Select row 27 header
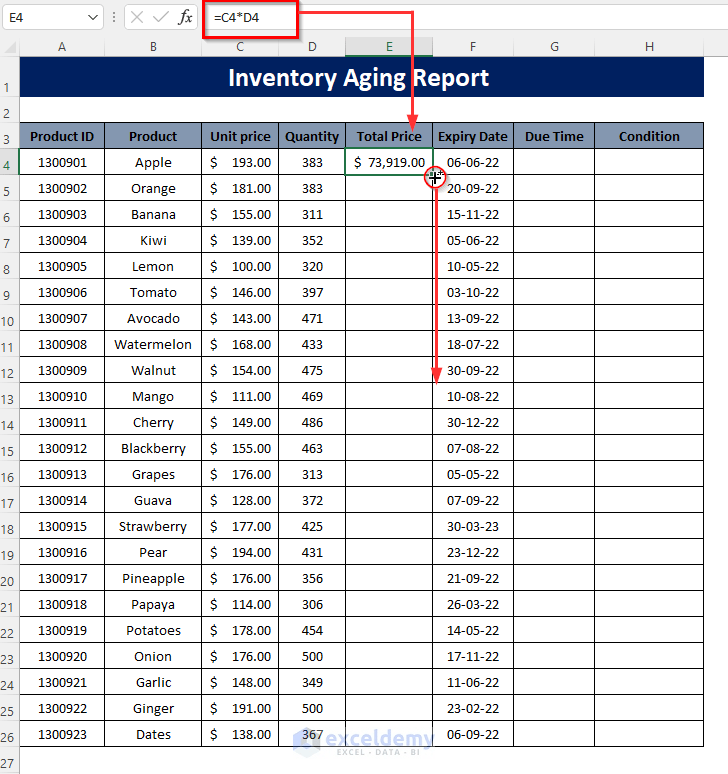 pos(9,760)
